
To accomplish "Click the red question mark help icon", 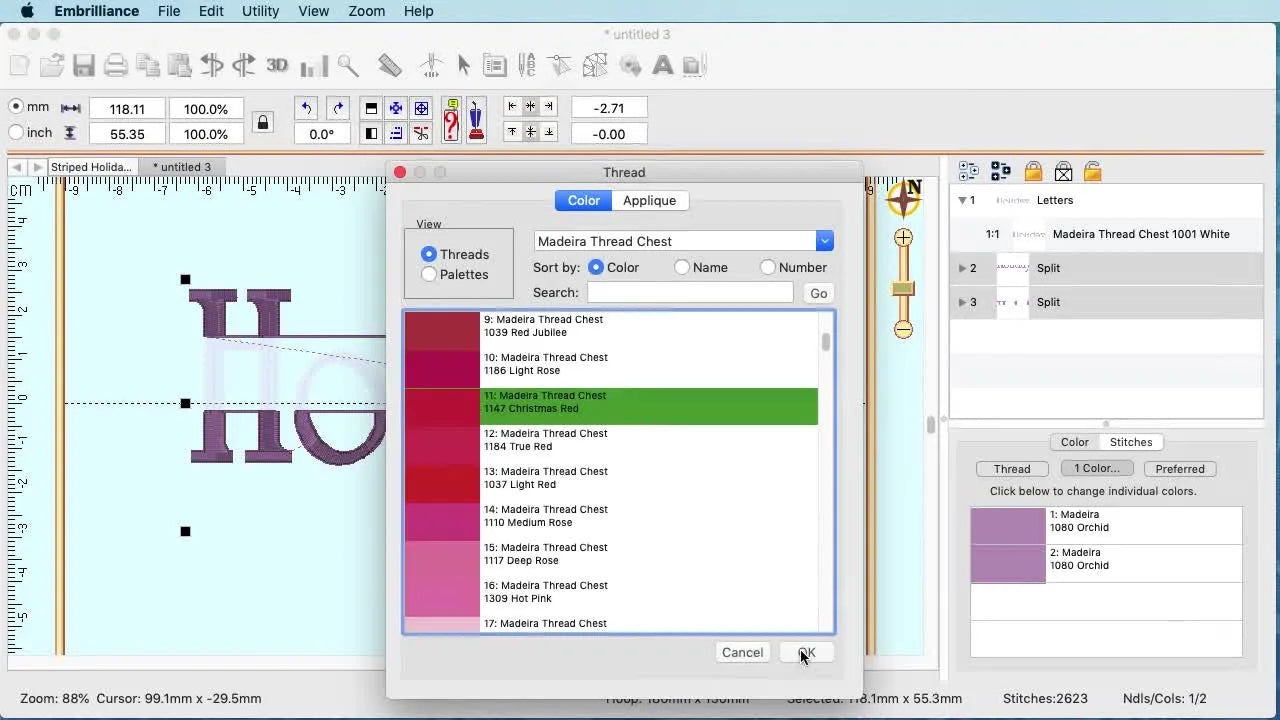I will [451, 121].
